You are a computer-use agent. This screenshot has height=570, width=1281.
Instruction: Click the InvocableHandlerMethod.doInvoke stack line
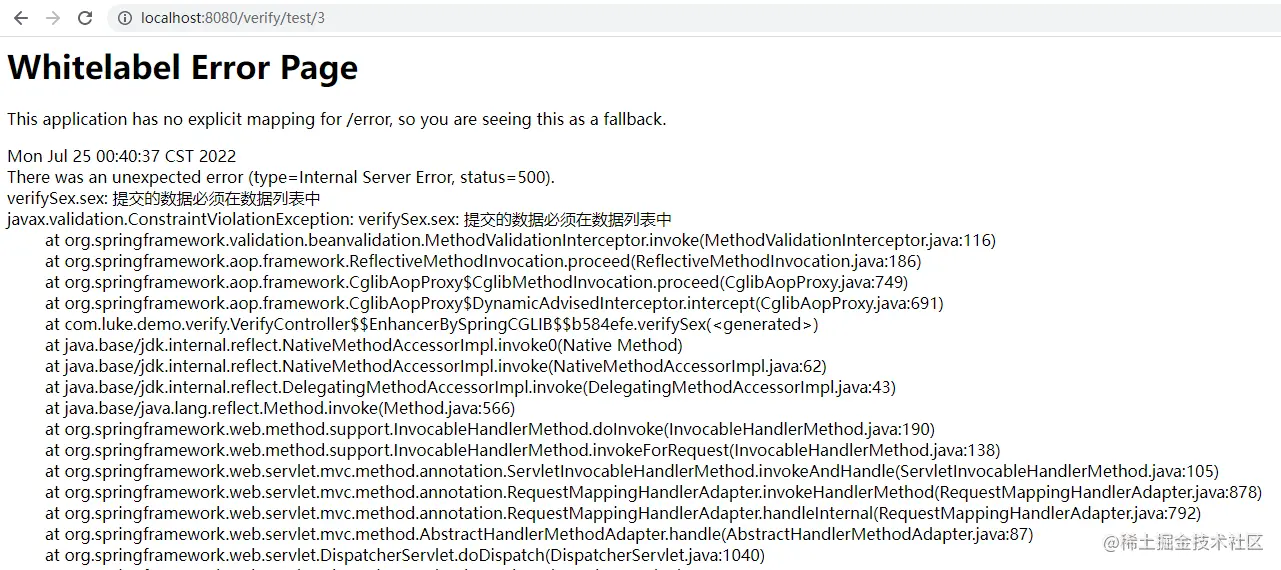(490, 429)
